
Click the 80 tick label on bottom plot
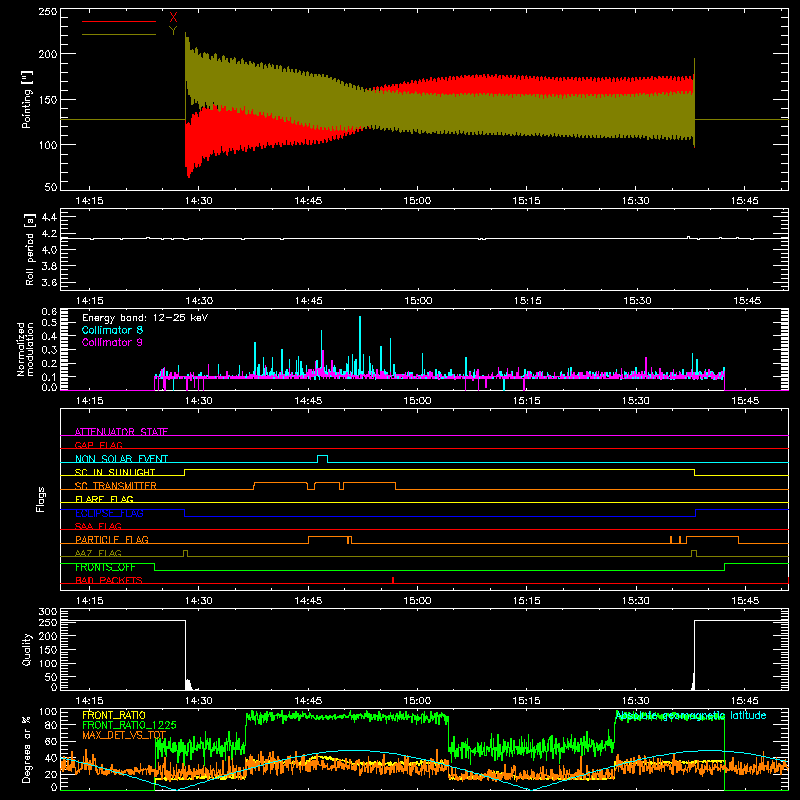[51, 725]
